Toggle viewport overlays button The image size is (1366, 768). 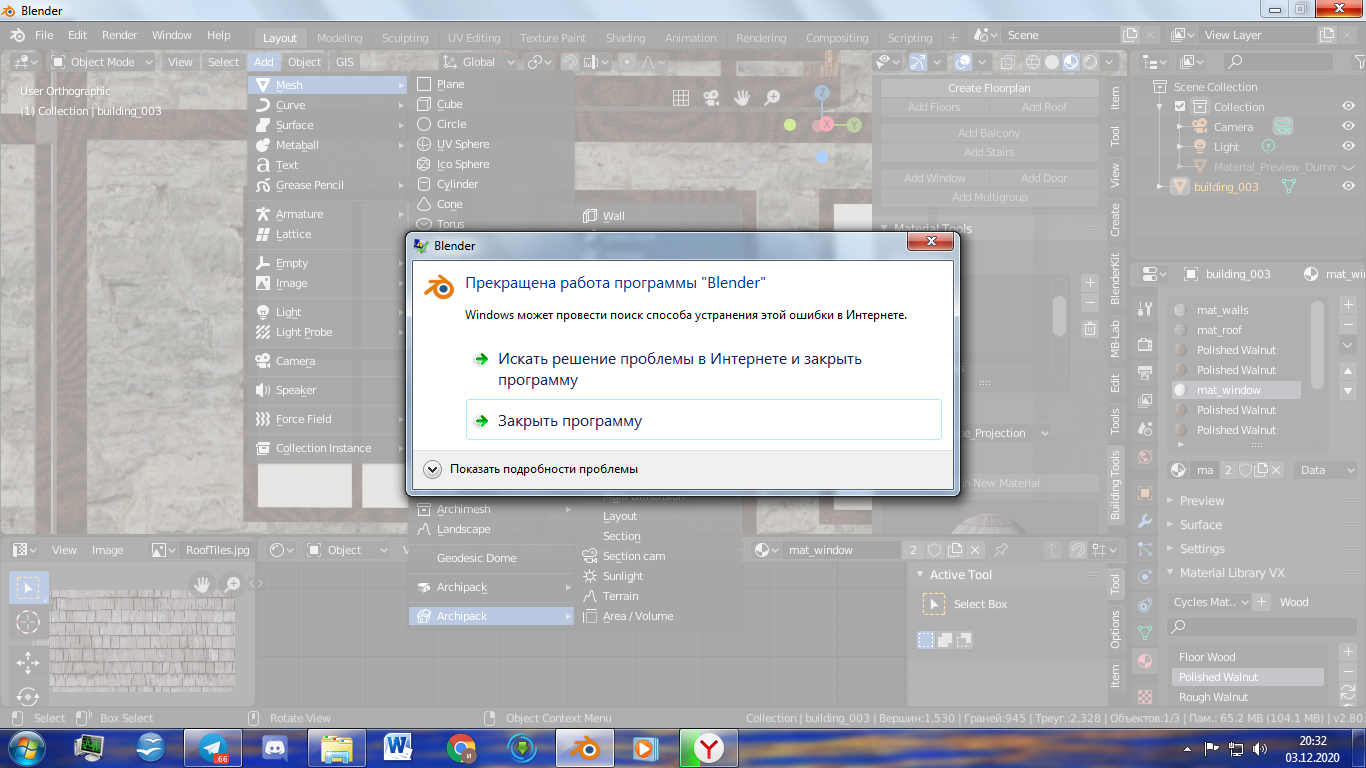[x=963, y=62]
